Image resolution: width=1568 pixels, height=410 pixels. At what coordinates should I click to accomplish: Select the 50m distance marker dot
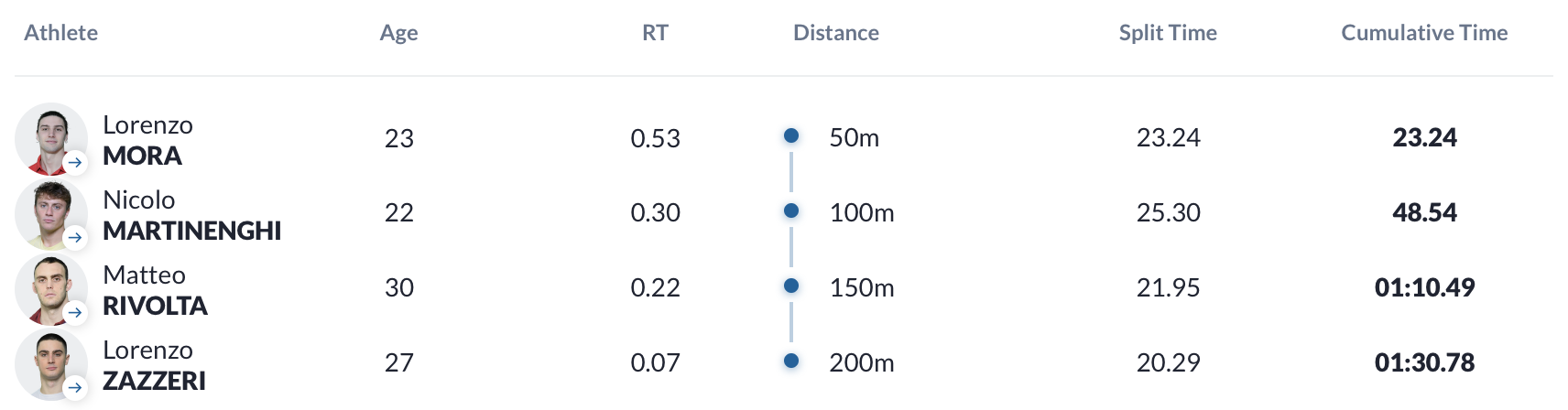coord(791,135)
